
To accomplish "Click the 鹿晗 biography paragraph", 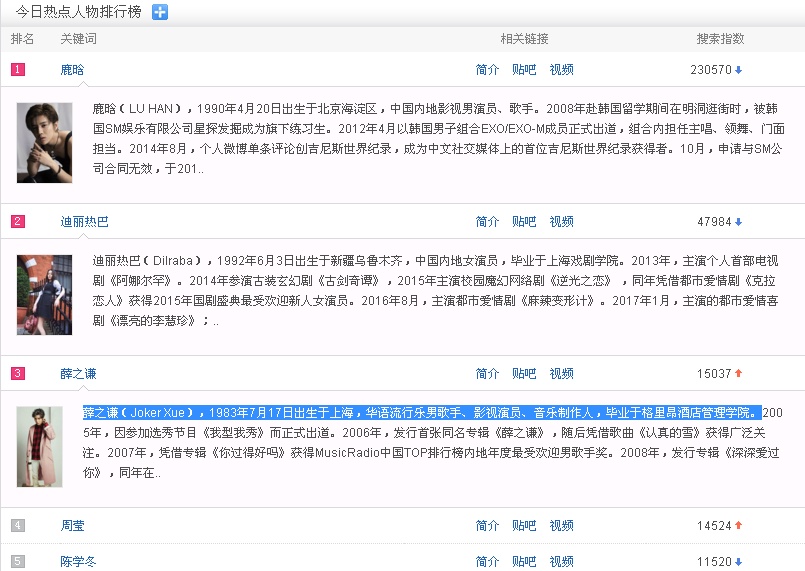I will pyautogui.click(x=438, y=139).
